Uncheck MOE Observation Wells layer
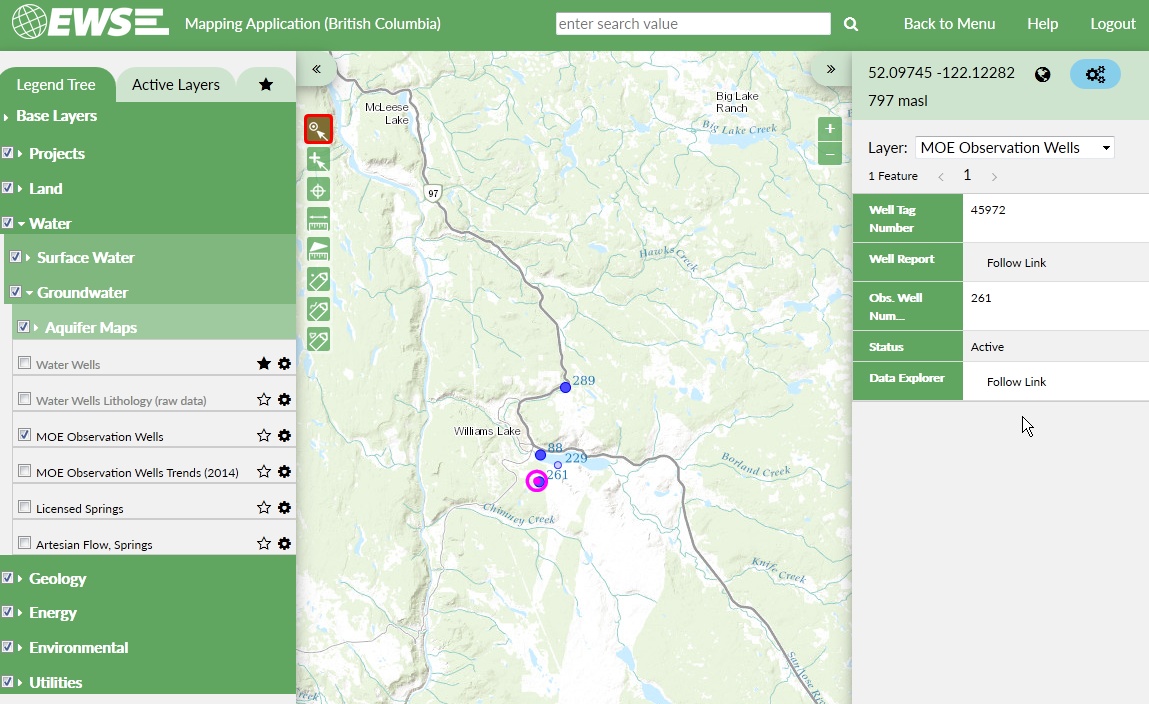The width and height of the screenshot is (1149, 704). point(24,434)
